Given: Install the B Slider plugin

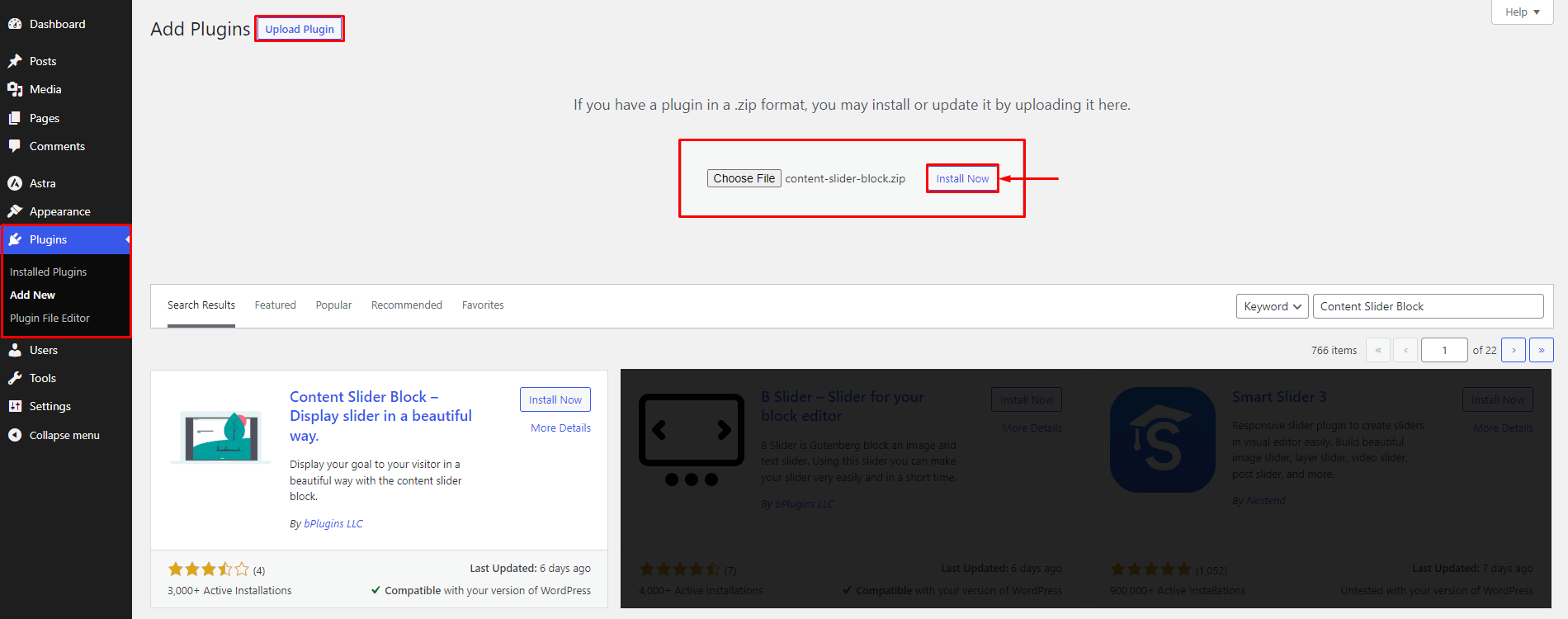Looking at the screenshot, I should click(x=1027, y=399).
